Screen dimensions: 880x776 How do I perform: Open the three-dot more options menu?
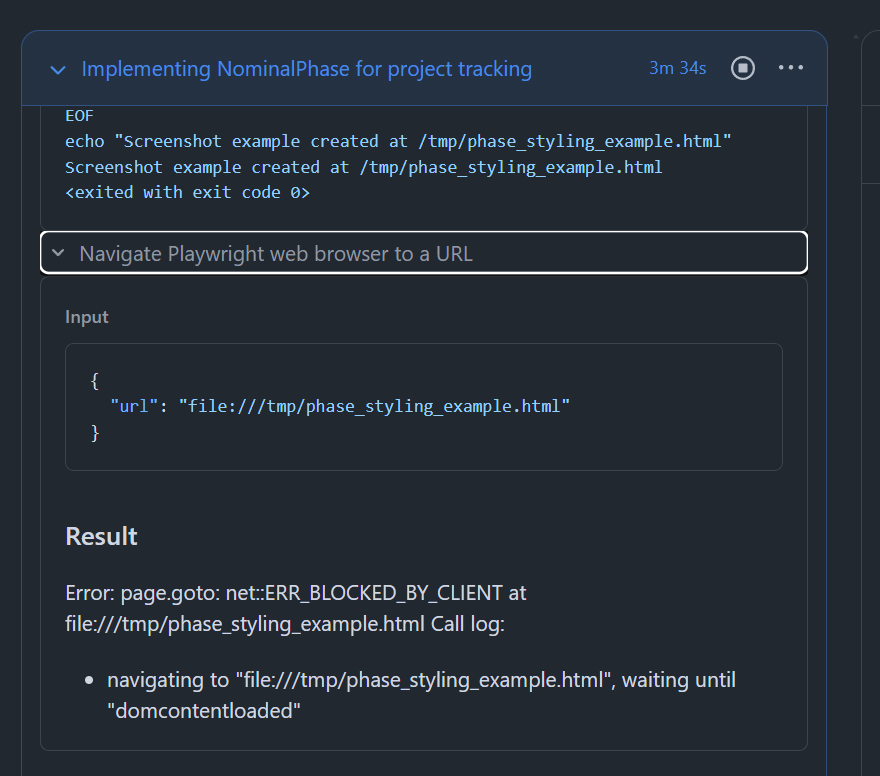(x=791, y=68)
